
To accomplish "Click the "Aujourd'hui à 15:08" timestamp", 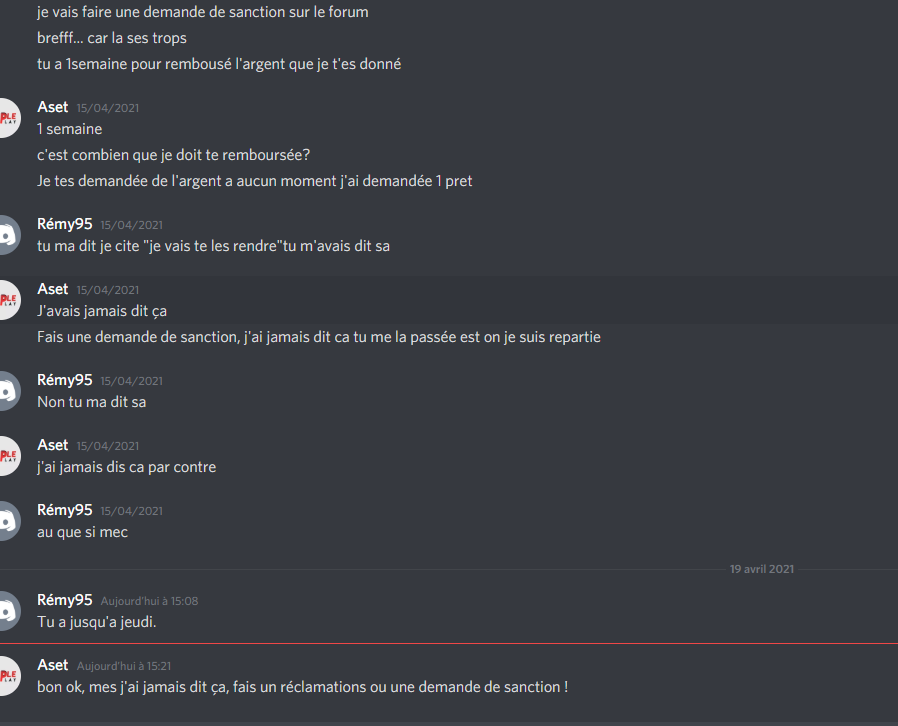I will coord(149,601).
